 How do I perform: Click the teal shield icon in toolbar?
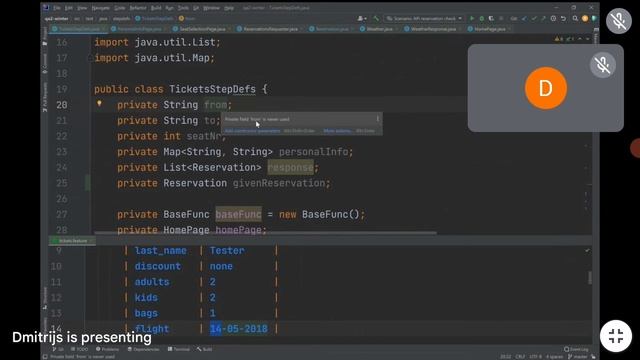[594, 18]
